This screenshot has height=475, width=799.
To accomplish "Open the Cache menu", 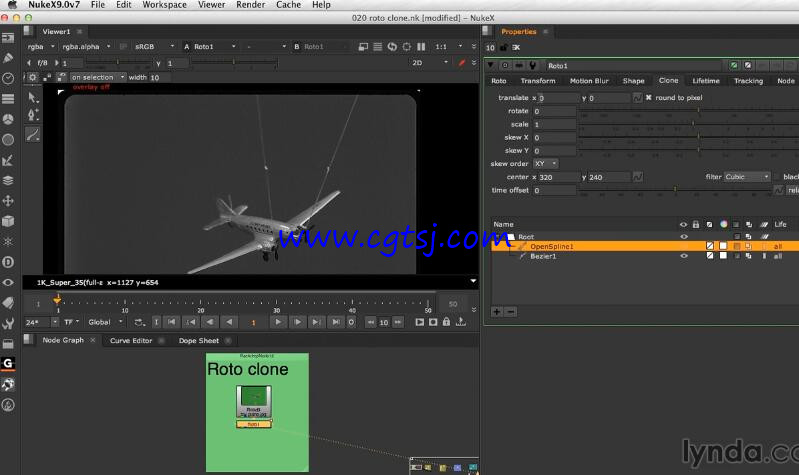I will click(x=288, y=5).
